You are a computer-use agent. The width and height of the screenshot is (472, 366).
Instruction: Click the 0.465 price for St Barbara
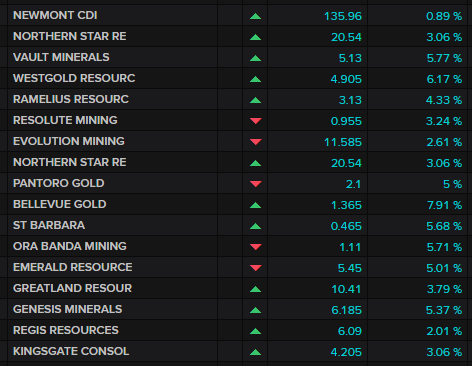coord(346,226)
